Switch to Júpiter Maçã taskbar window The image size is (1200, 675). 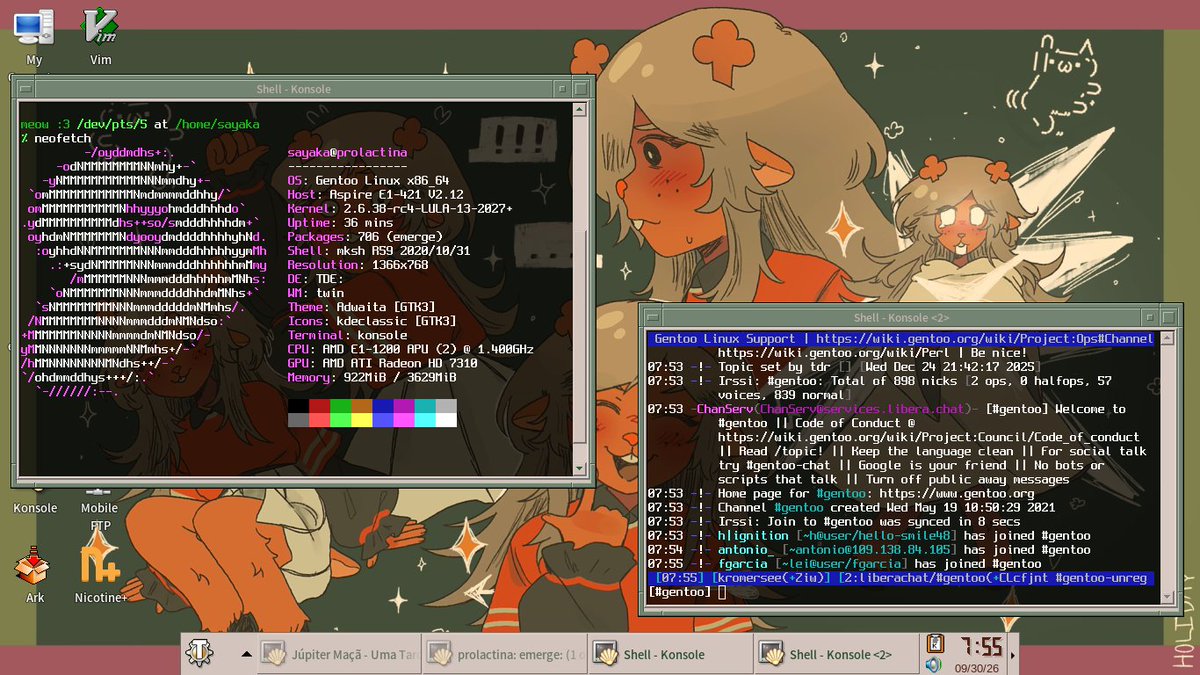point(339,655)
